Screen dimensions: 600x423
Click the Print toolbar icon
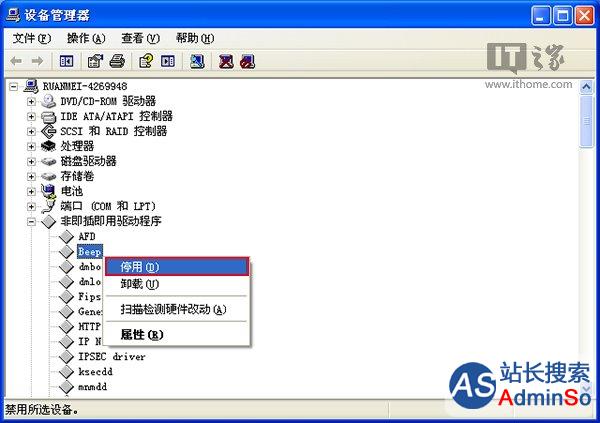tap(117, 61)
